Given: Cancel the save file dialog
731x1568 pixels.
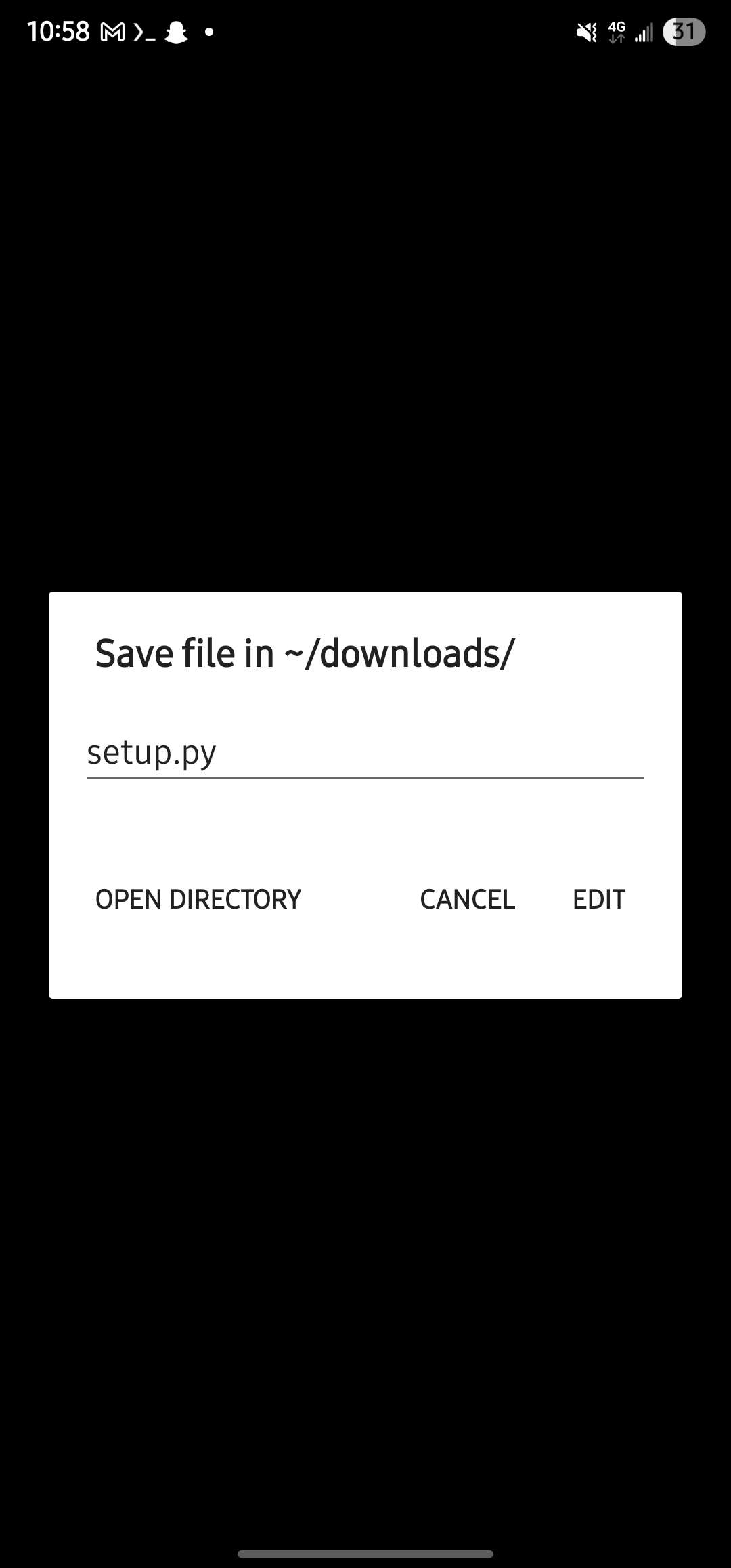Looking at the screenshot, I should pyautogui.click(x=468, y=899).
